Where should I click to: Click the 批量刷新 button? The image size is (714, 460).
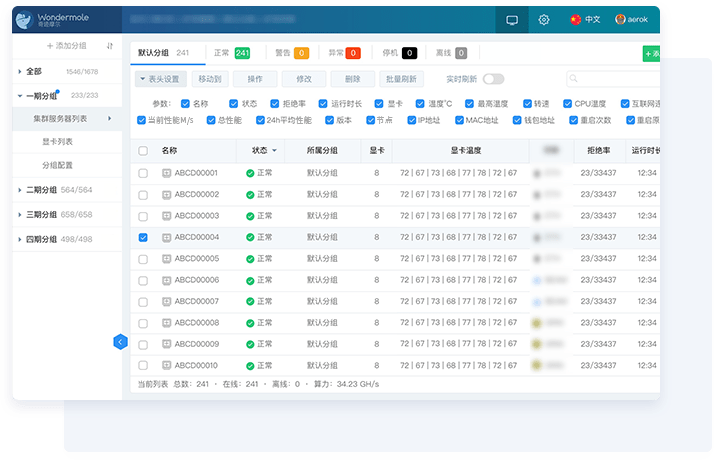tap(402, 79)
